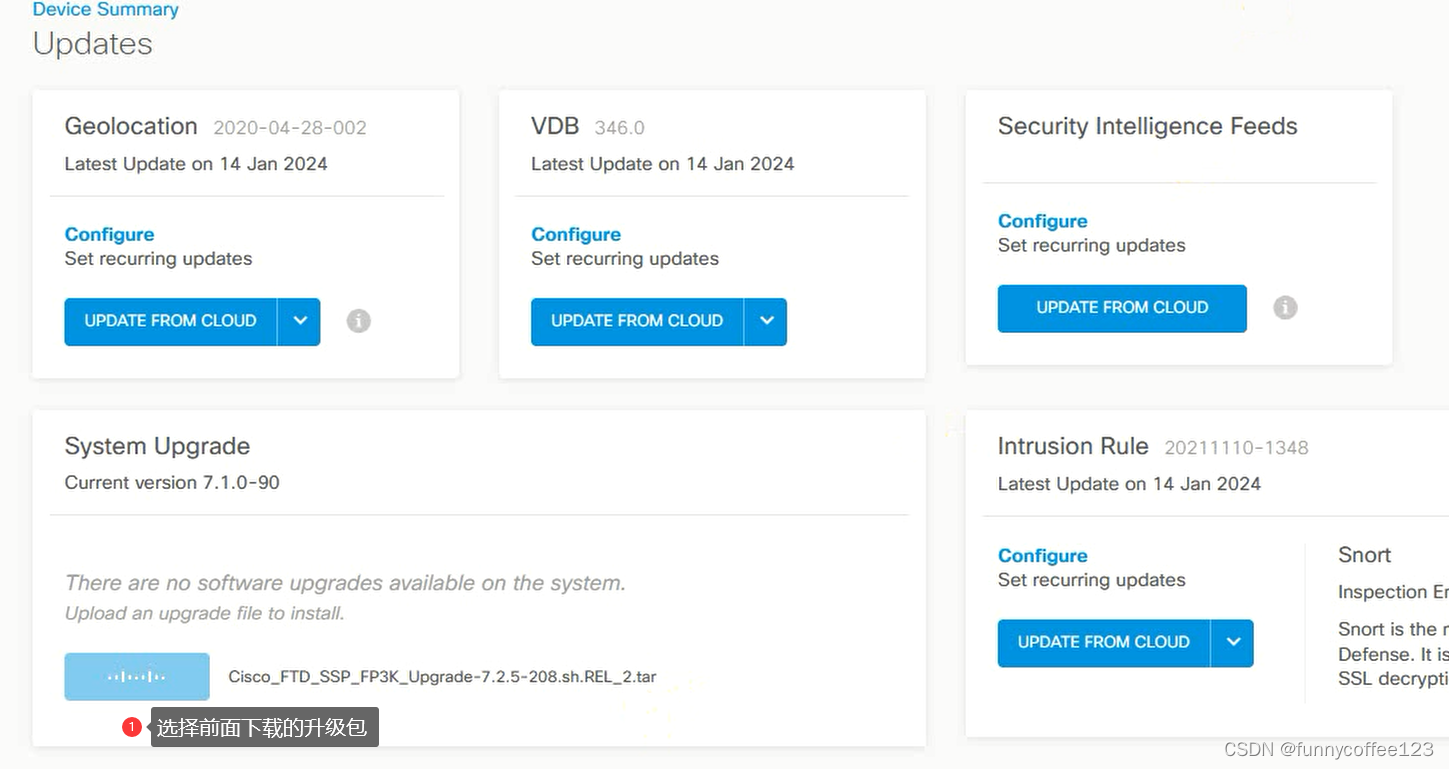The height and width of the screenshot is (769, 1449).
Task: Expand Intrusion Rule update dropdown arrow
Action: 1232,642
